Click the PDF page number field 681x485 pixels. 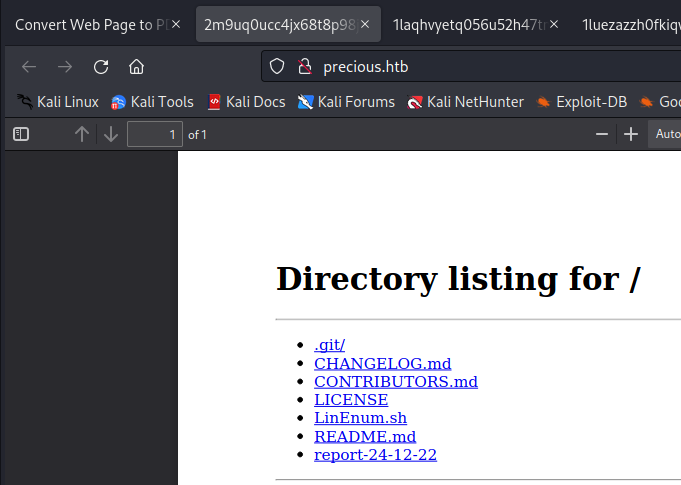coord(155,134)
